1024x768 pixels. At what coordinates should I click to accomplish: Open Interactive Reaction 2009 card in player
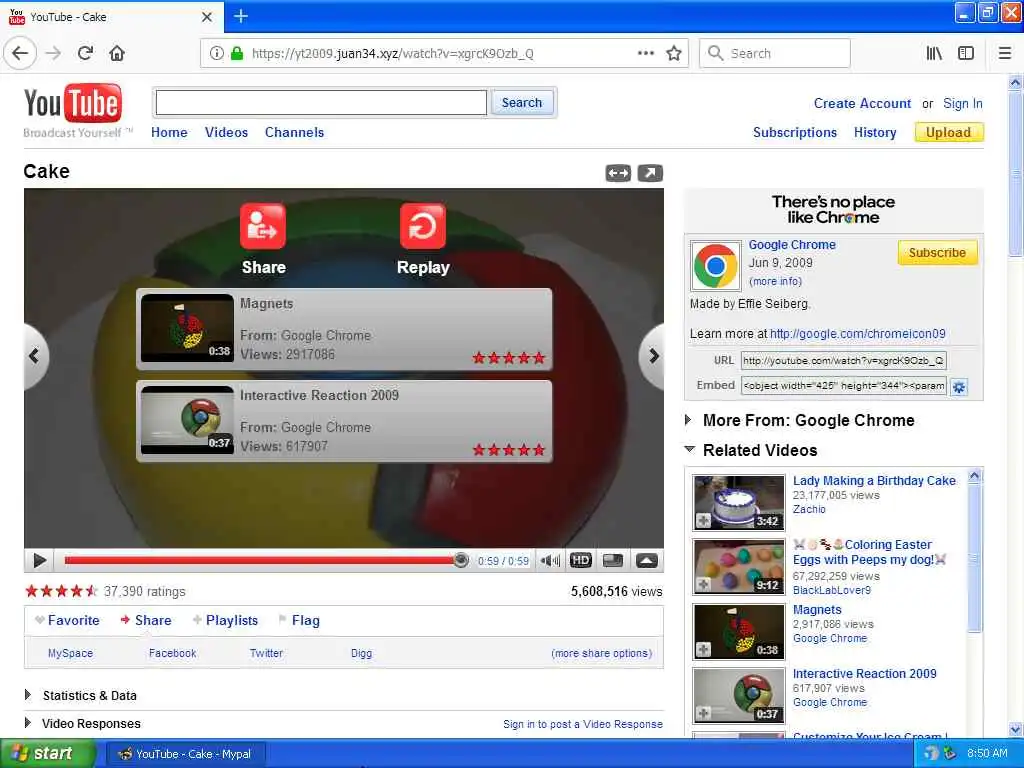pos(344,421)
